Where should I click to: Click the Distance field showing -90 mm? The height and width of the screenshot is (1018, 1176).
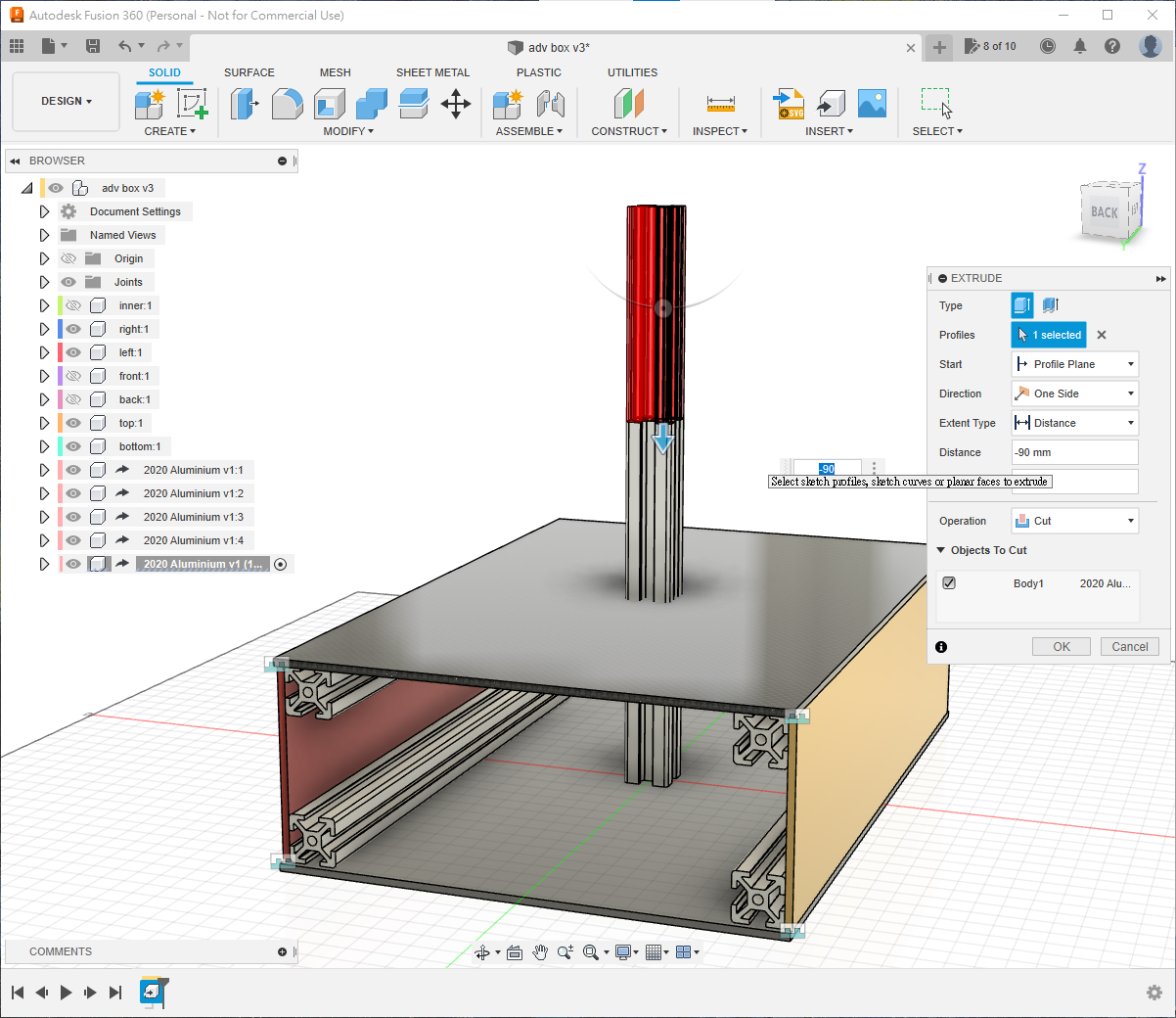coord(1074,452)
